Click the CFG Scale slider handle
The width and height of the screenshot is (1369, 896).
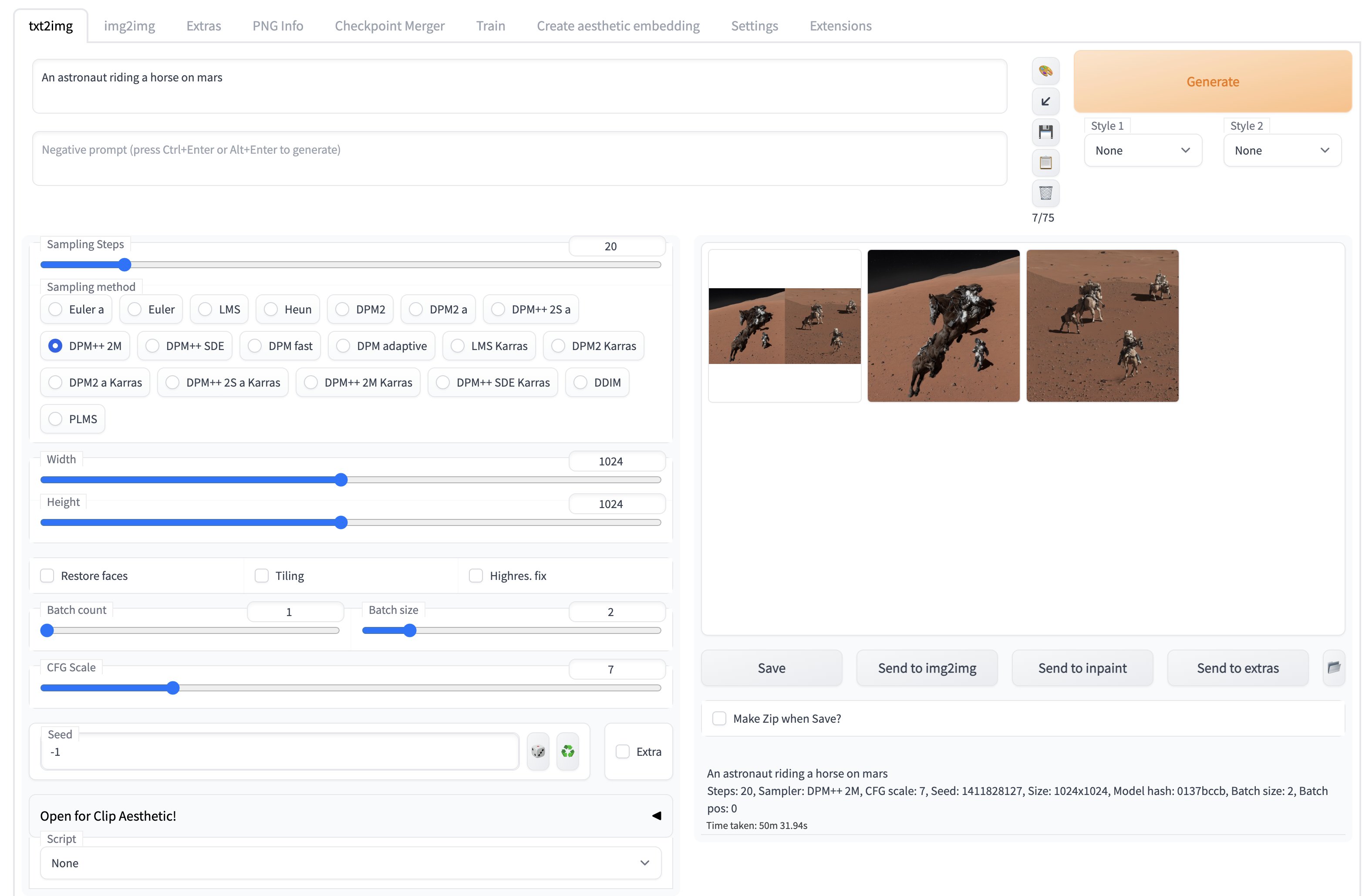point(173,688)
